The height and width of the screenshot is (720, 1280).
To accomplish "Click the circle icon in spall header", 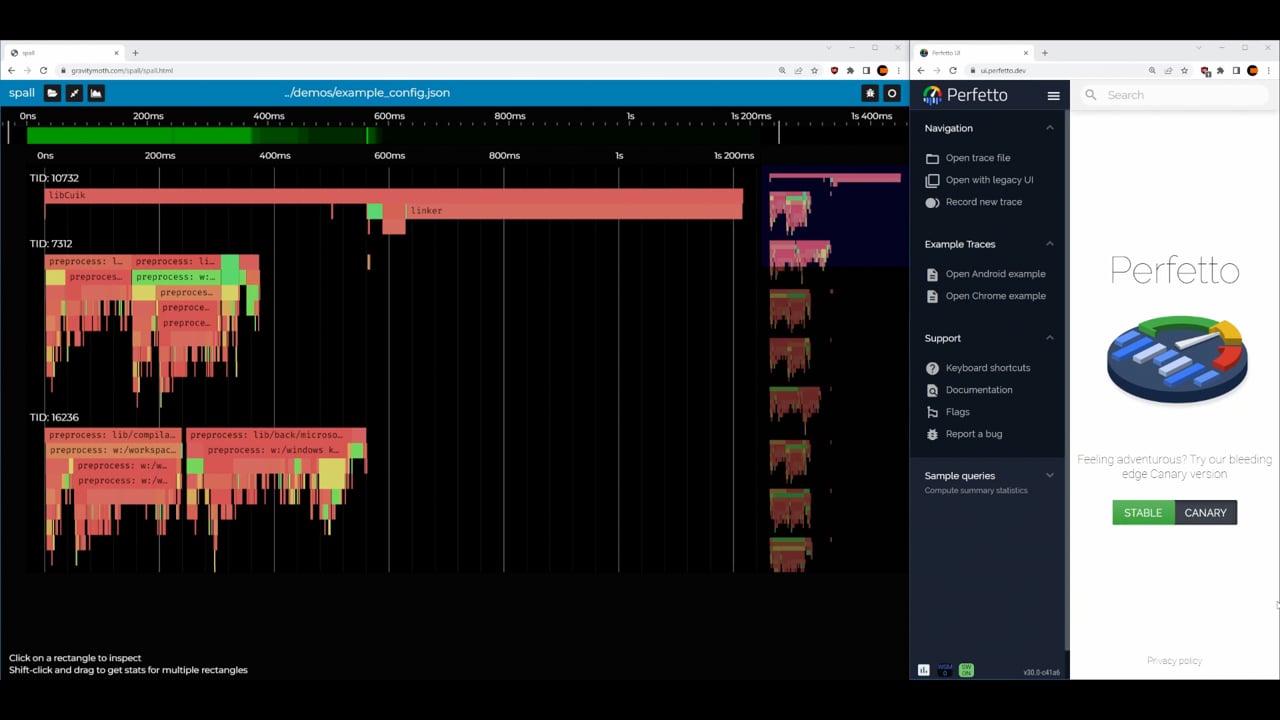I will (x=892, y=93).
